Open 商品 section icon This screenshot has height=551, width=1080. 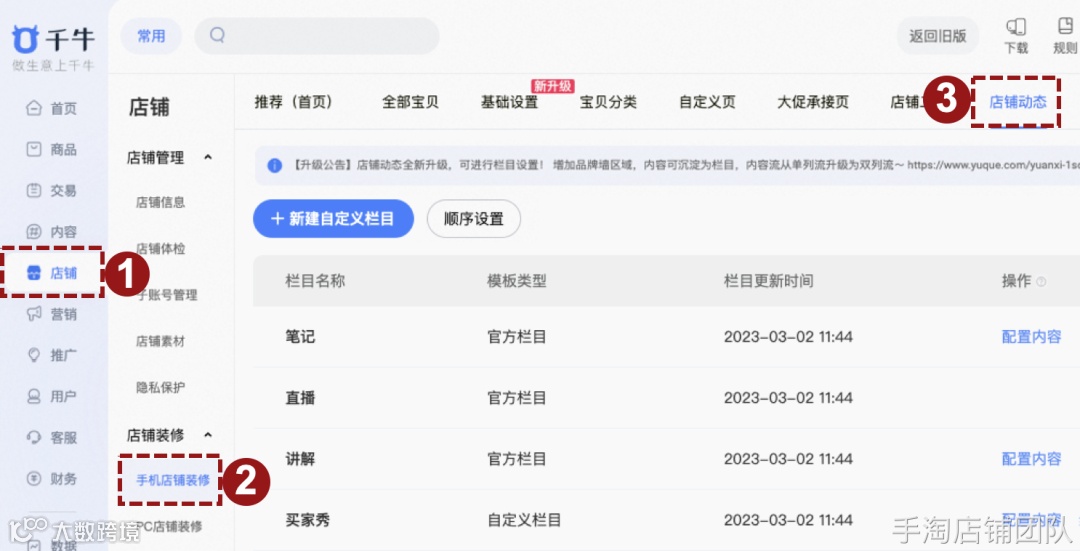pyautogui.click(x=34, y=149)
